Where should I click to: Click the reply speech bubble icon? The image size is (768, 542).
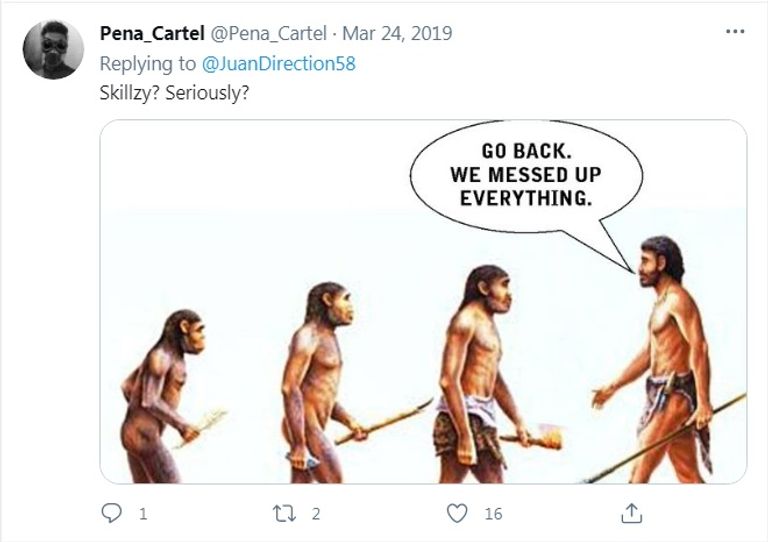[113, 513]
